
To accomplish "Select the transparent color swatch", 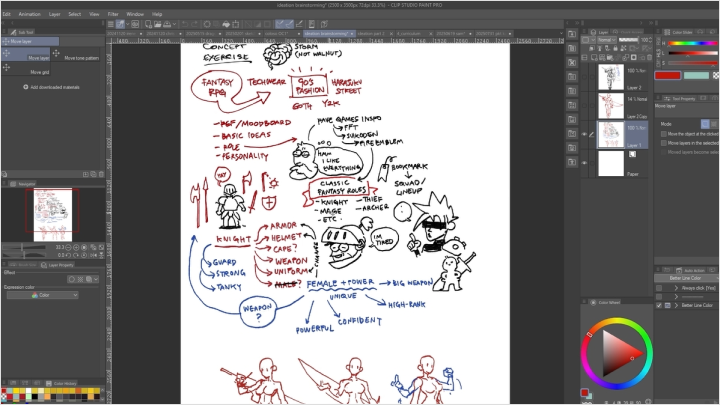I will pyautogui.click(x=716, y=75).
